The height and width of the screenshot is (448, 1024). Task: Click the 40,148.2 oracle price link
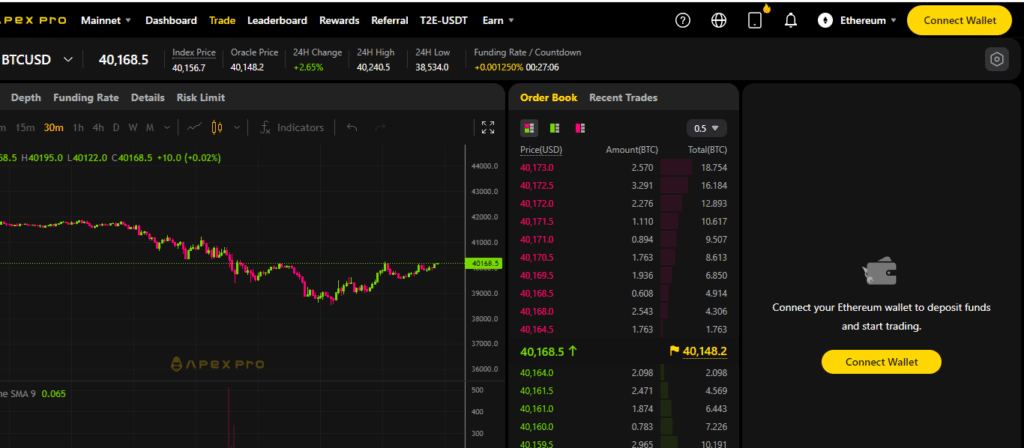705,351
